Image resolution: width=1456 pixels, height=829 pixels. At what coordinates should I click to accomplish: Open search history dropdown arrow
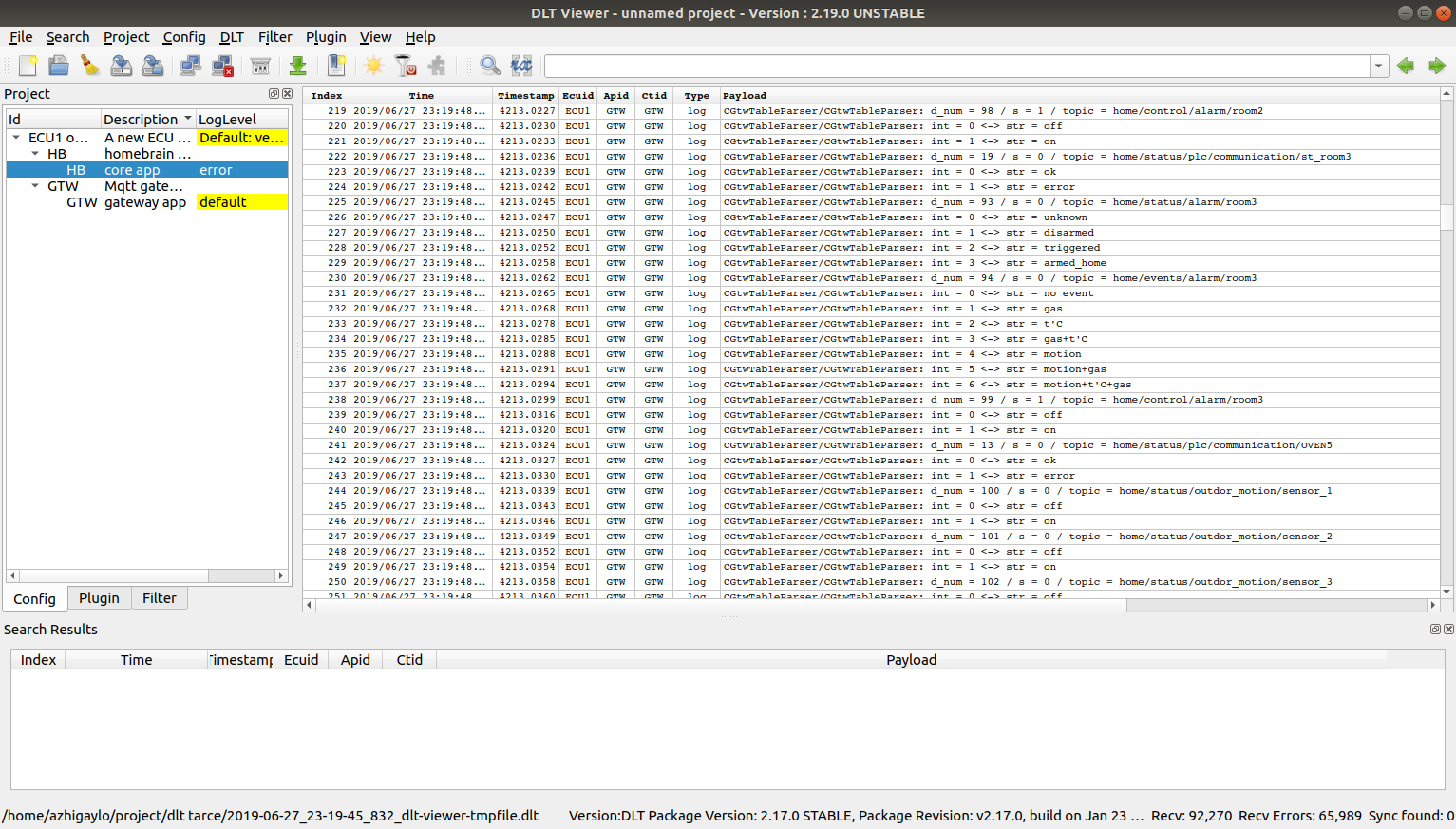click(1378, 66)
